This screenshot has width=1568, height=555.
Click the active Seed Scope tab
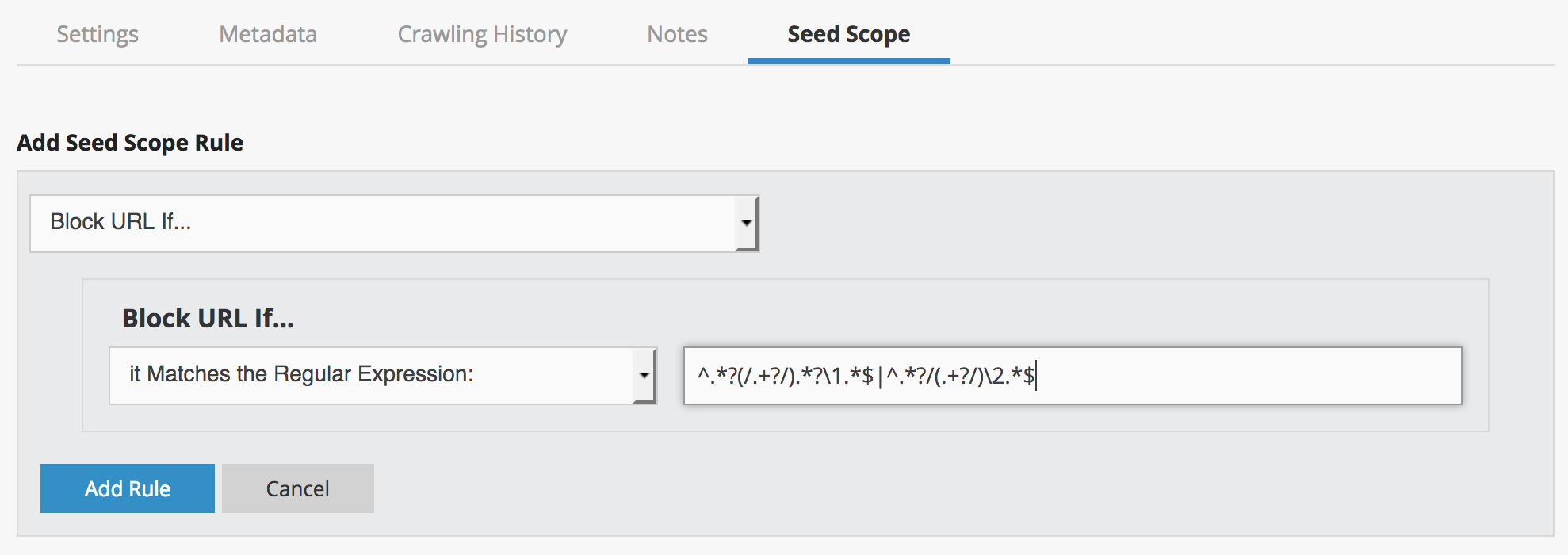[848, 34]
